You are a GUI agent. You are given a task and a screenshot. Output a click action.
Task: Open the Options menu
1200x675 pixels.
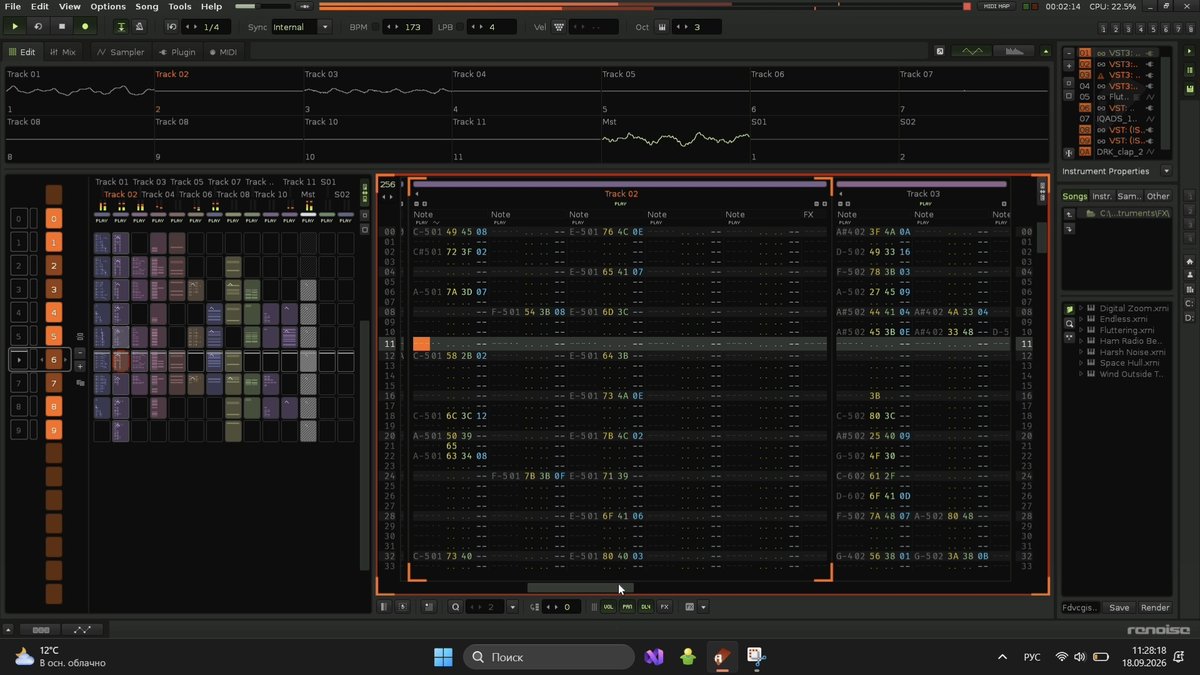[108, 6]
